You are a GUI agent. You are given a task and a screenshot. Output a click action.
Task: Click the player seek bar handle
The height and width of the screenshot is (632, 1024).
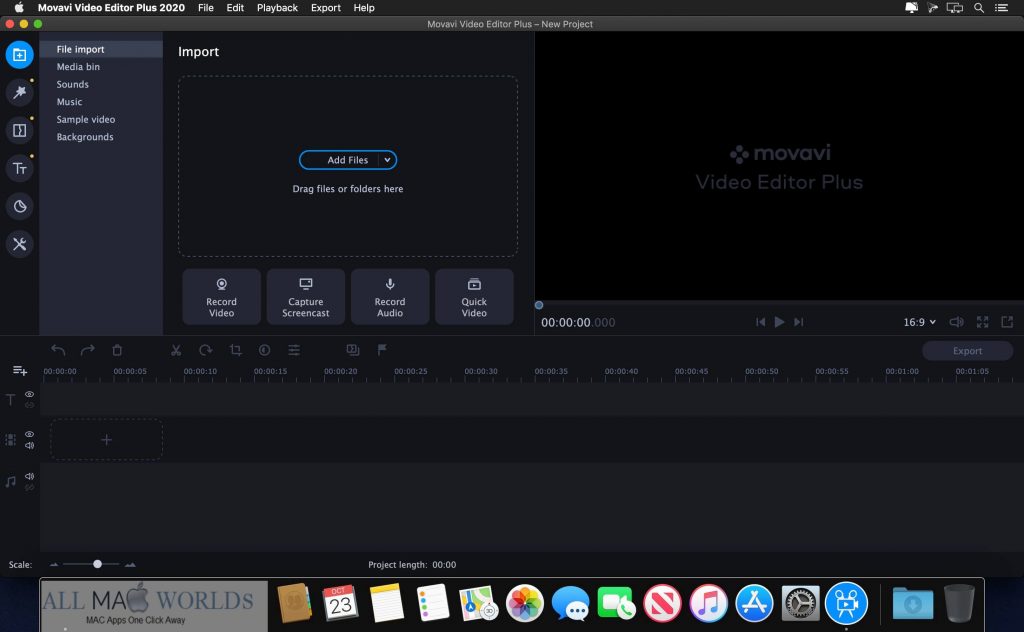tap(539, 305)
